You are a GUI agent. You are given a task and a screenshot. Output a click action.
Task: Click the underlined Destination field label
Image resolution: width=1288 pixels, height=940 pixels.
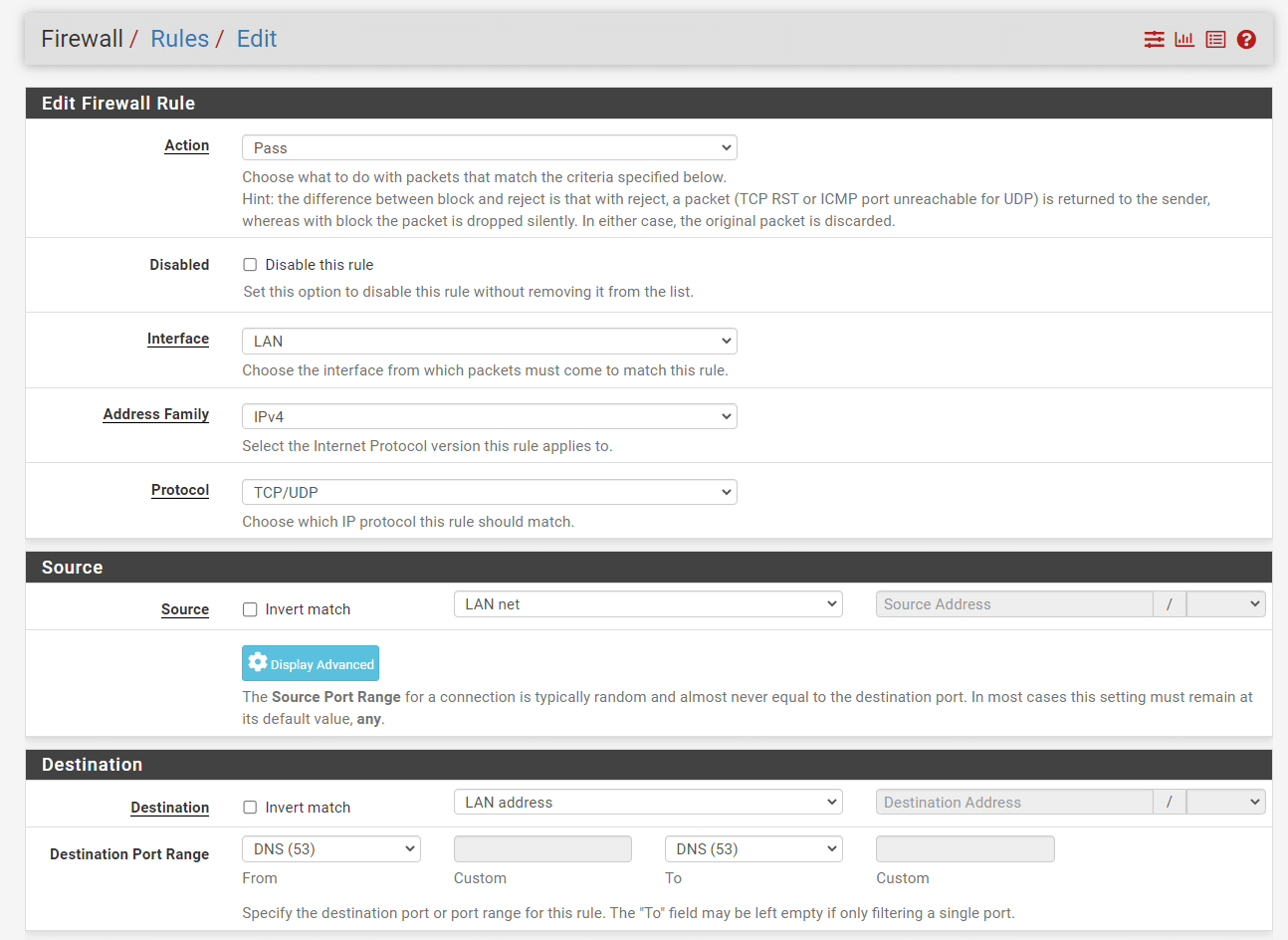point(170,808)
